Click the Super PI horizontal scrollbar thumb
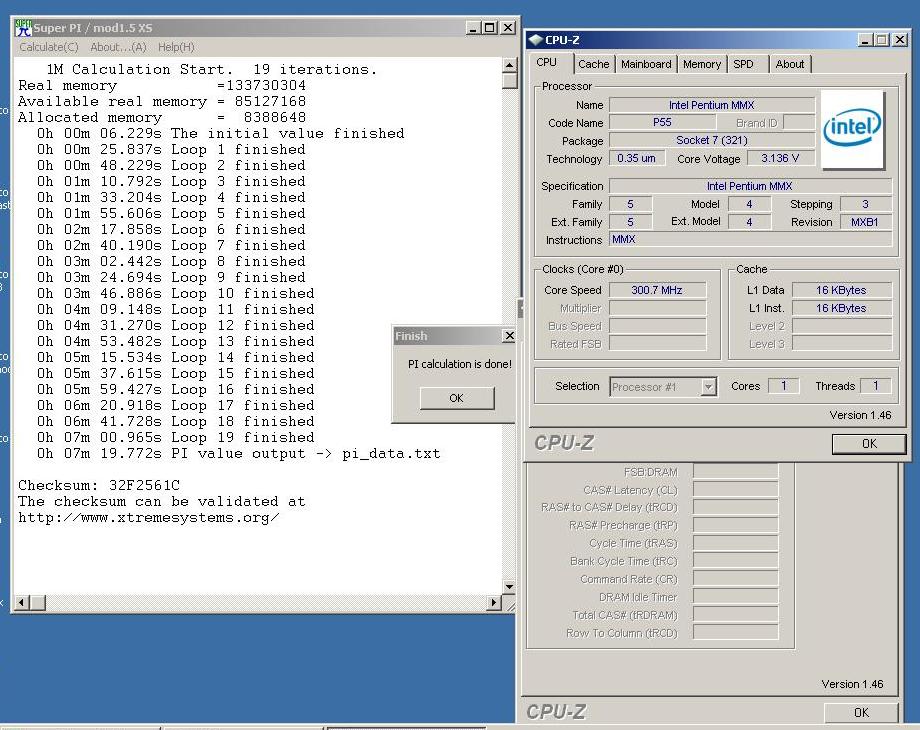The image size is (920, 730). tap(38, 602)
